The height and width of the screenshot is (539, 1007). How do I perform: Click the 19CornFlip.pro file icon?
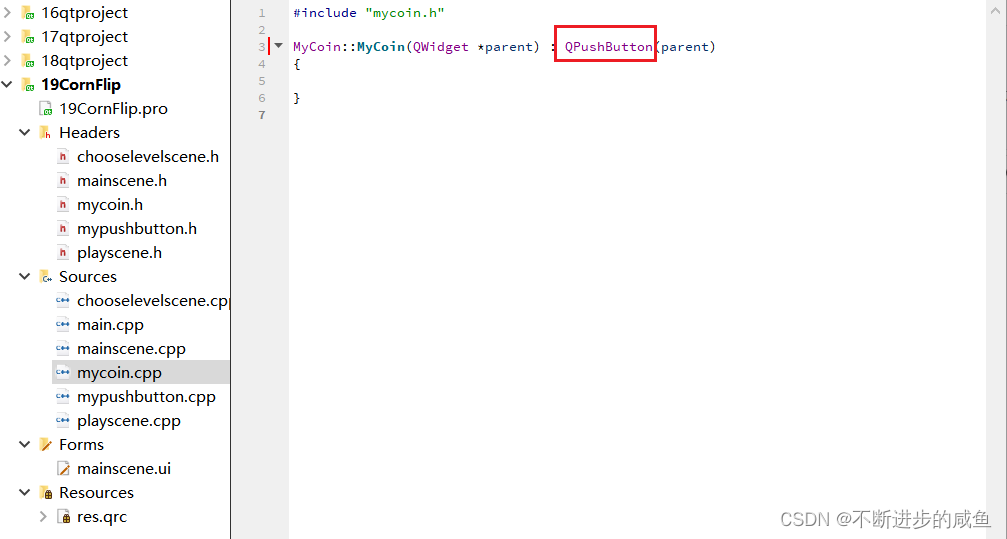click(x=46, y=109)
